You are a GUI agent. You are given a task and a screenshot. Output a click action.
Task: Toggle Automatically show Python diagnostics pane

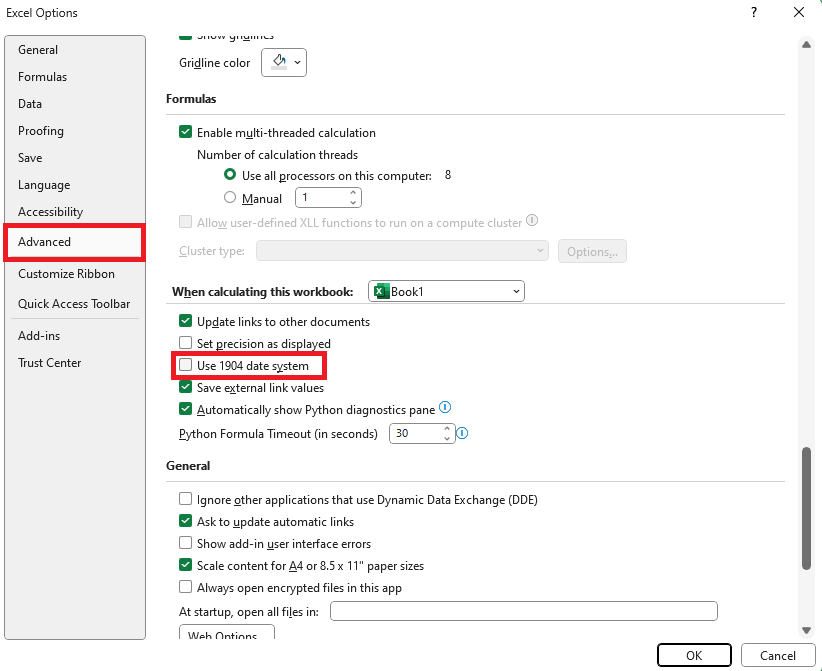(x=186, y=409)
